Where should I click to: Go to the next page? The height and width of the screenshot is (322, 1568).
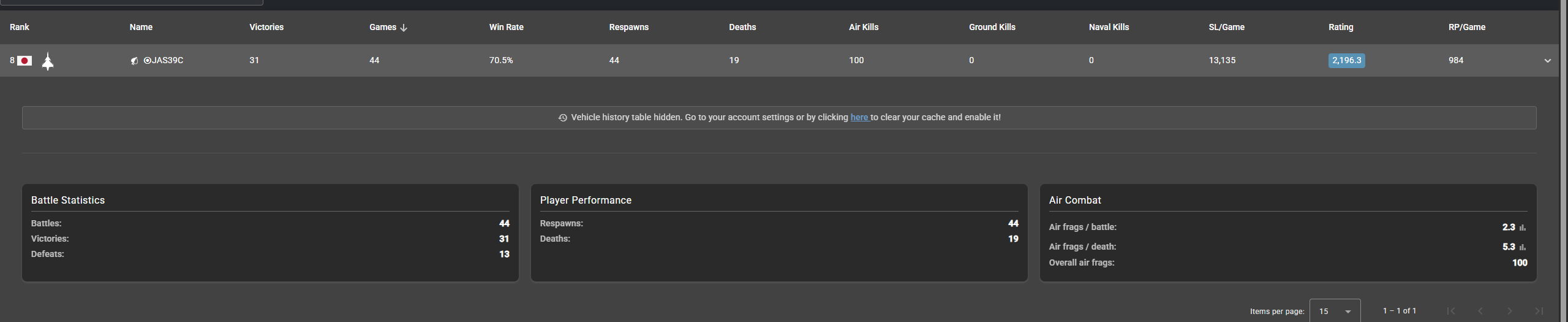click(x=1510, y=311)
